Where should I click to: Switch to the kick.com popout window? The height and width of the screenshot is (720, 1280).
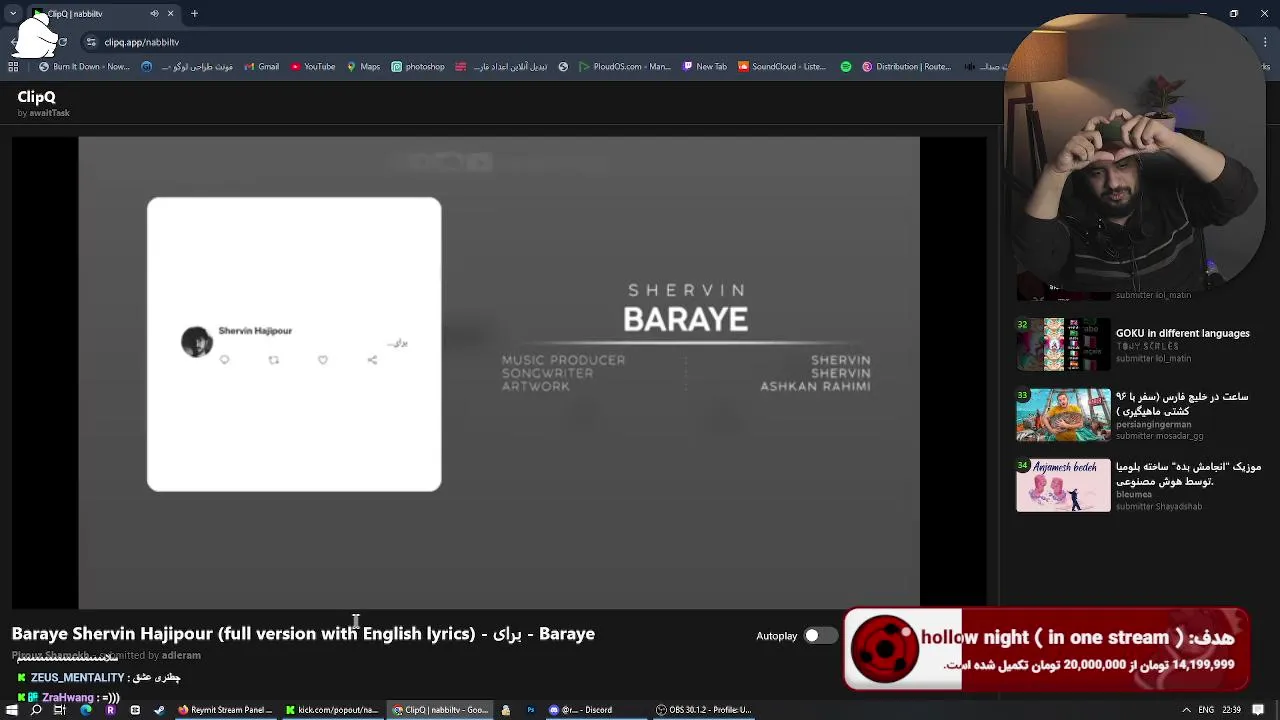tap(332, 710)
